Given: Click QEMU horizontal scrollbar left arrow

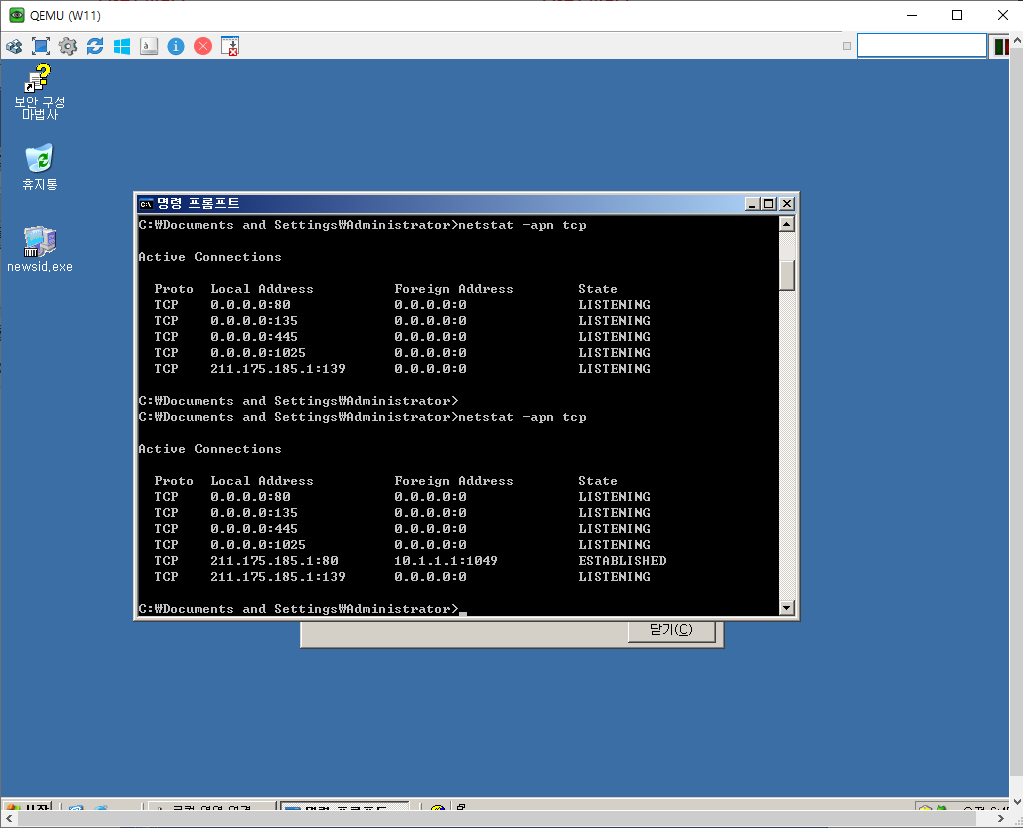Looking at the screenshot, I should click(x=8, y=818).
